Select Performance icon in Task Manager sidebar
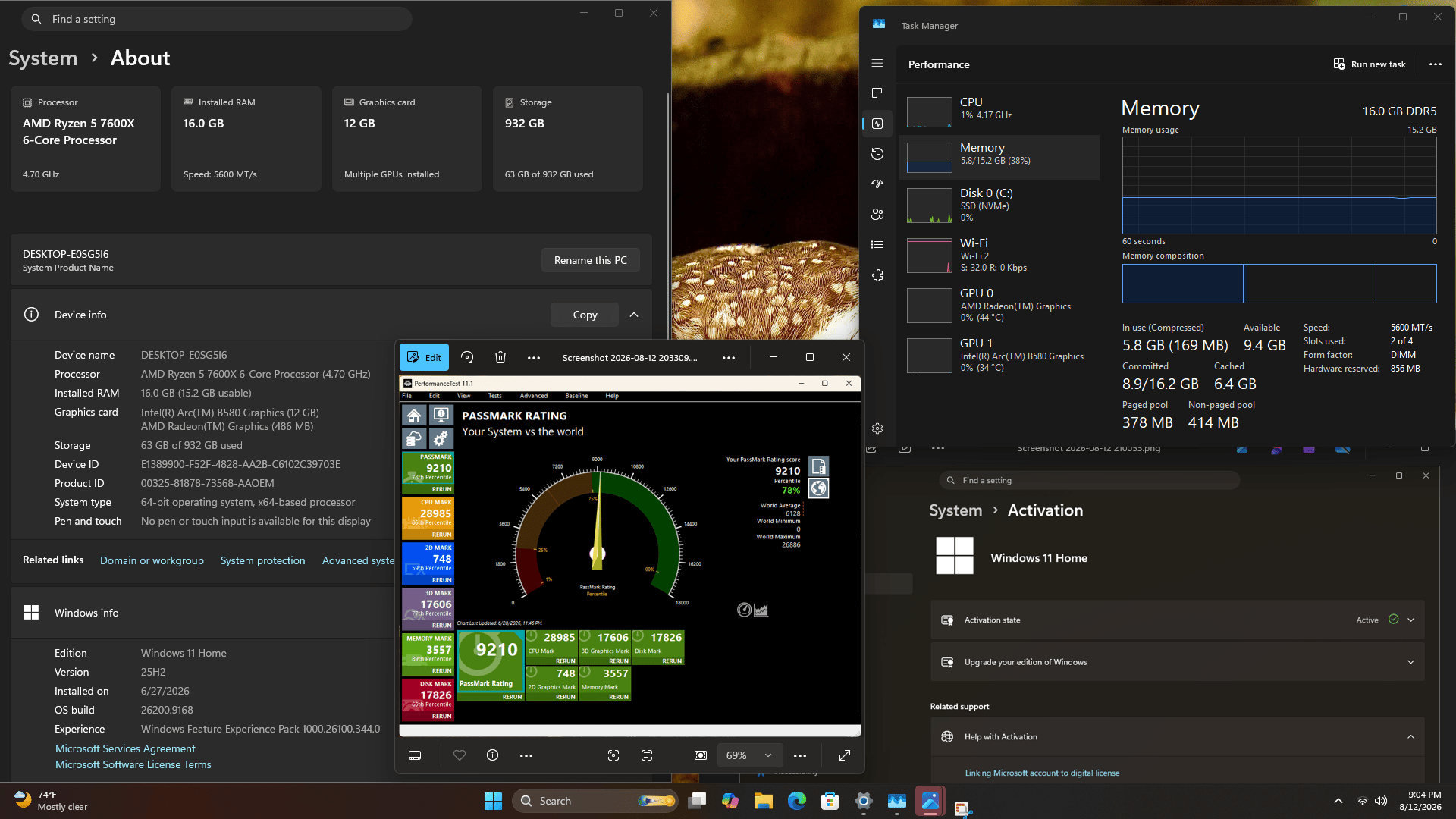Image resolution: width=1456 pixels, height=819 pixels. click(877, 124)
